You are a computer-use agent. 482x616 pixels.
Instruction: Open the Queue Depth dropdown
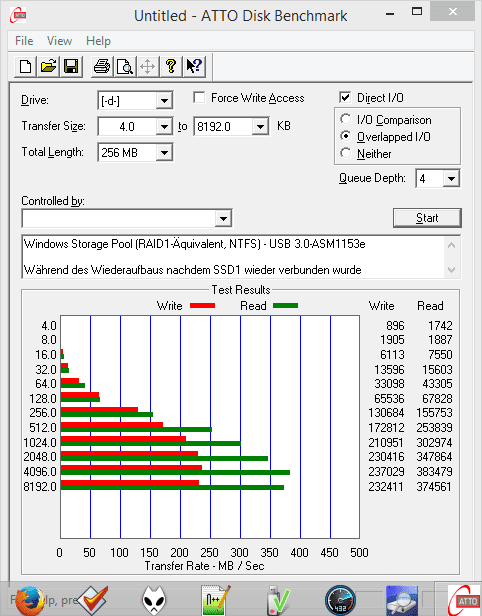point(451,179)
